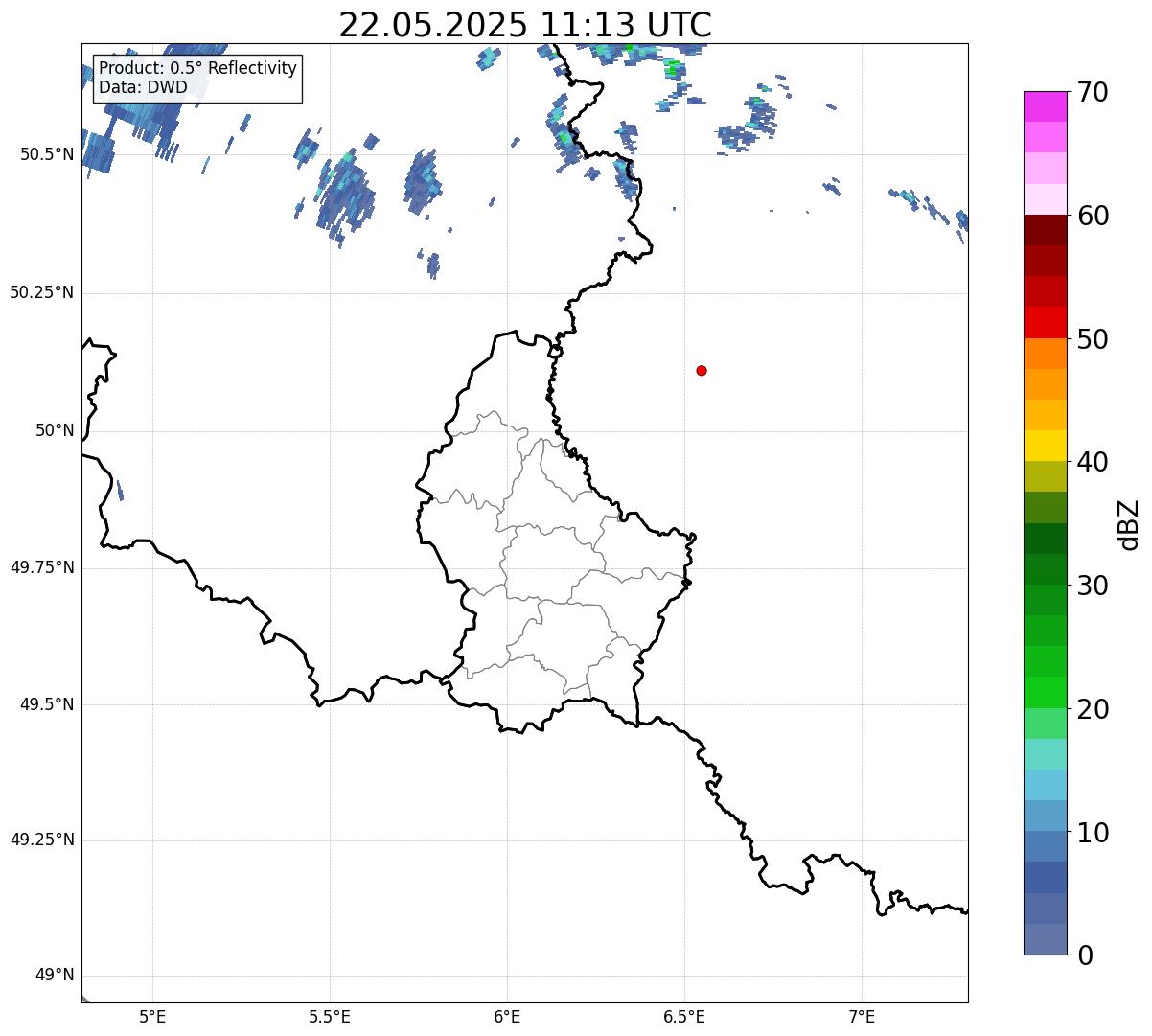Pick the dark maroon swatch just below 60 dBZ
Image resolution: width=1152 pixels, height=1036 pixels.
tap(1045, 230)
